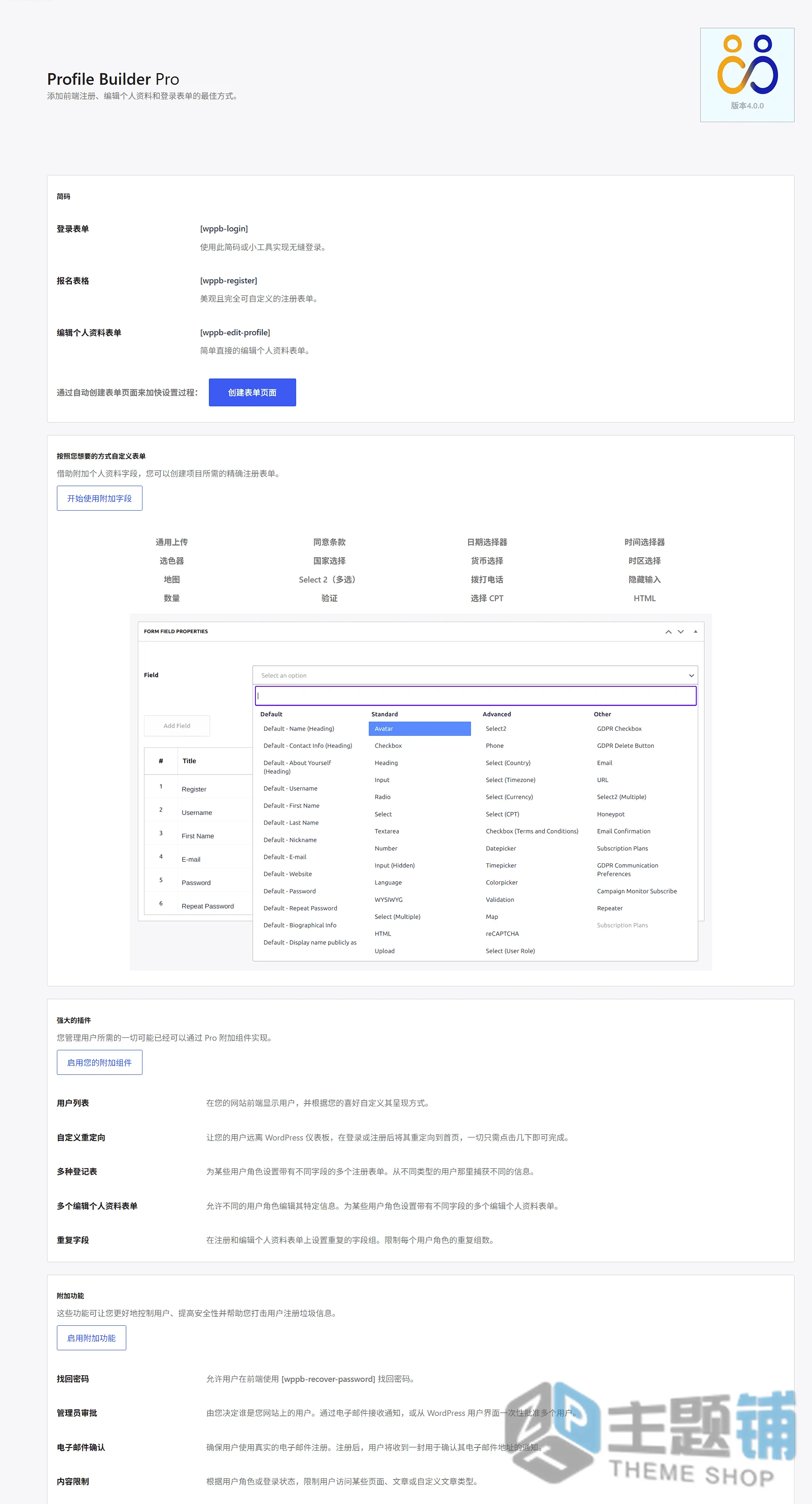
Task: Choose Heading from the Standard column
Action: pyautogui.click(x=386, y=762)
